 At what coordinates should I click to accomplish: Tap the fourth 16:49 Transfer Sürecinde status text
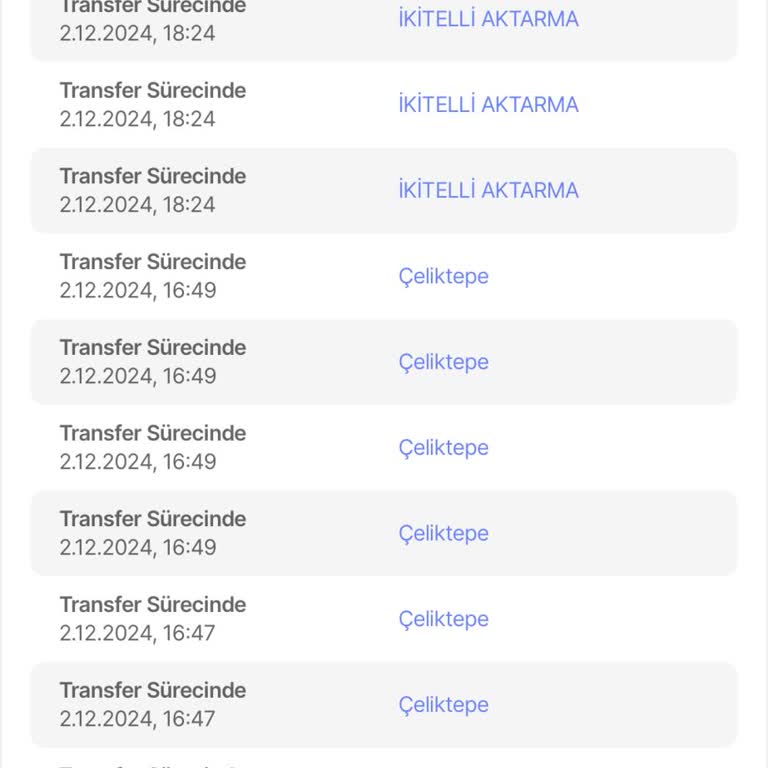tap(152, 519)
